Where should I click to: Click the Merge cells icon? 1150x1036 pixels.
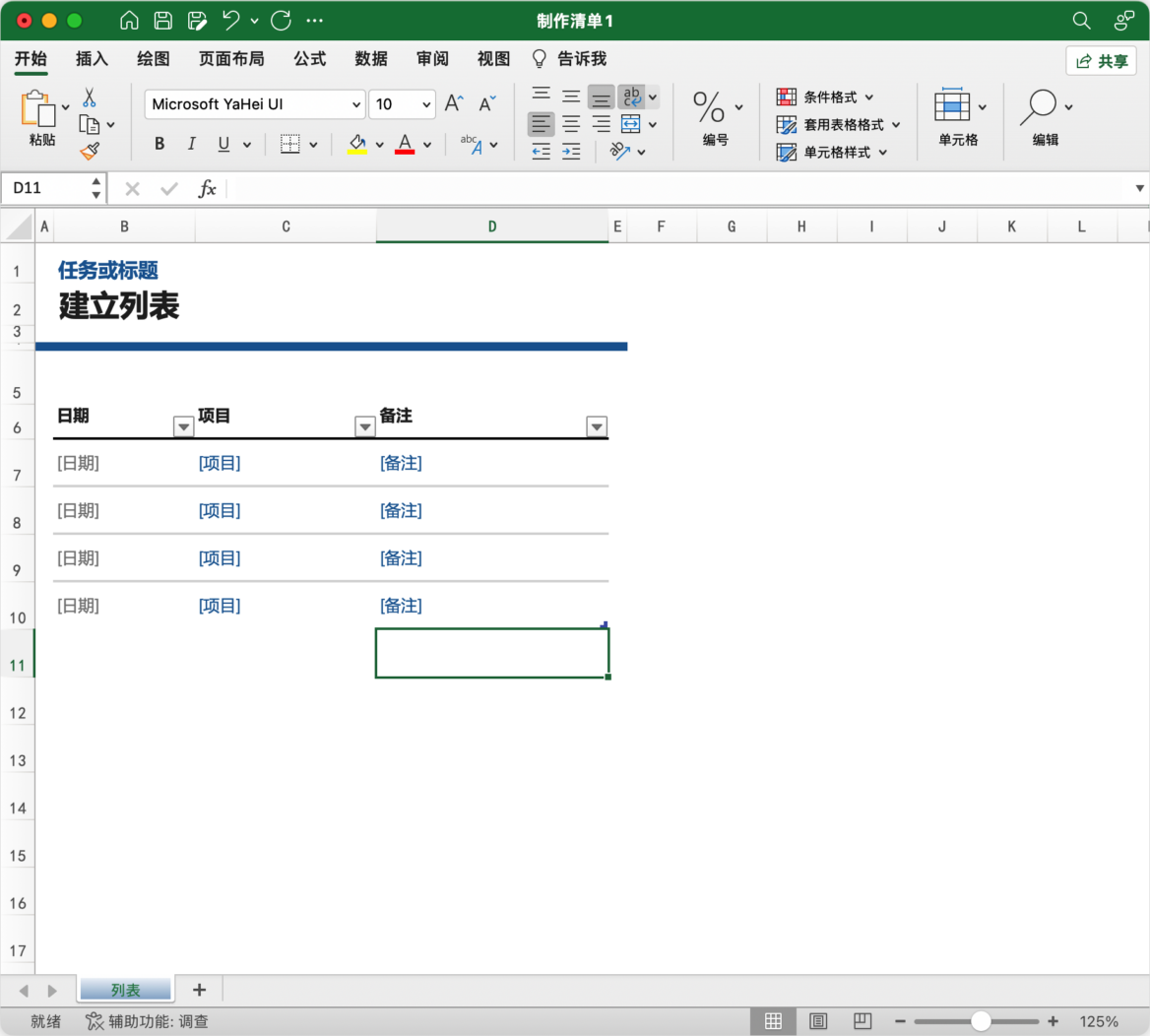click(x=631, y=123)
